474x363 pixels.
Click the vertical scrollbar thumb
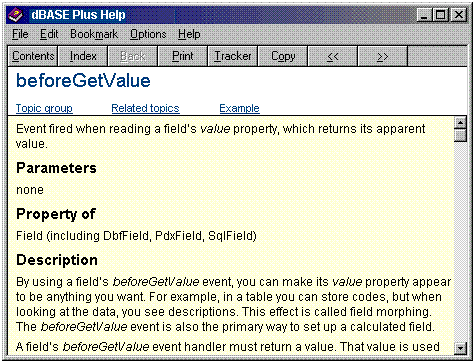[x=460, y=136]
